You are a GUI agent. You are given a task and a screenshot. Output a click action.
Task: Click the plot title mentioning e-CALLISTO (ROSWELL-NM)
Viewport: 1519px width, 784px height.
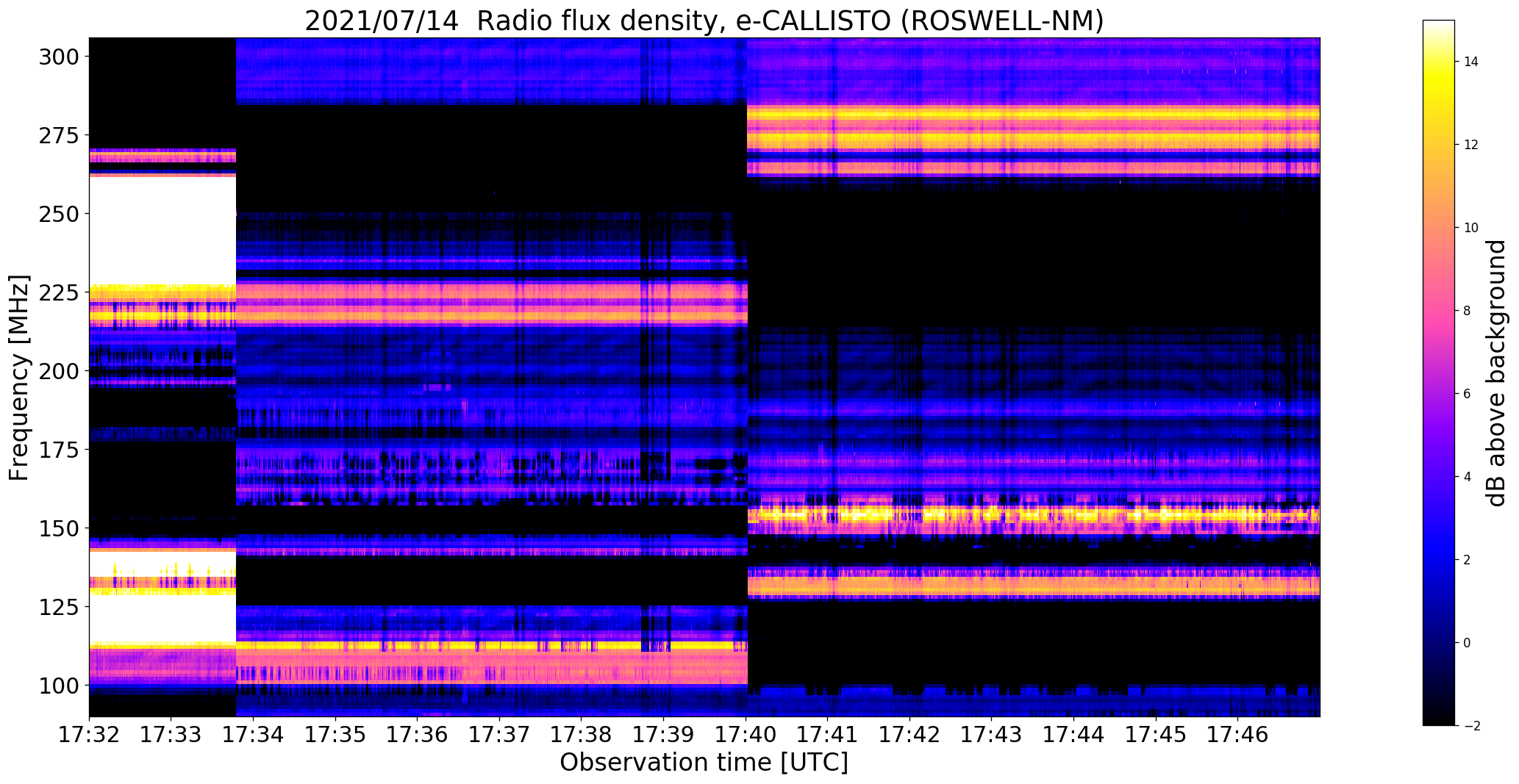(x=704, y=21)
